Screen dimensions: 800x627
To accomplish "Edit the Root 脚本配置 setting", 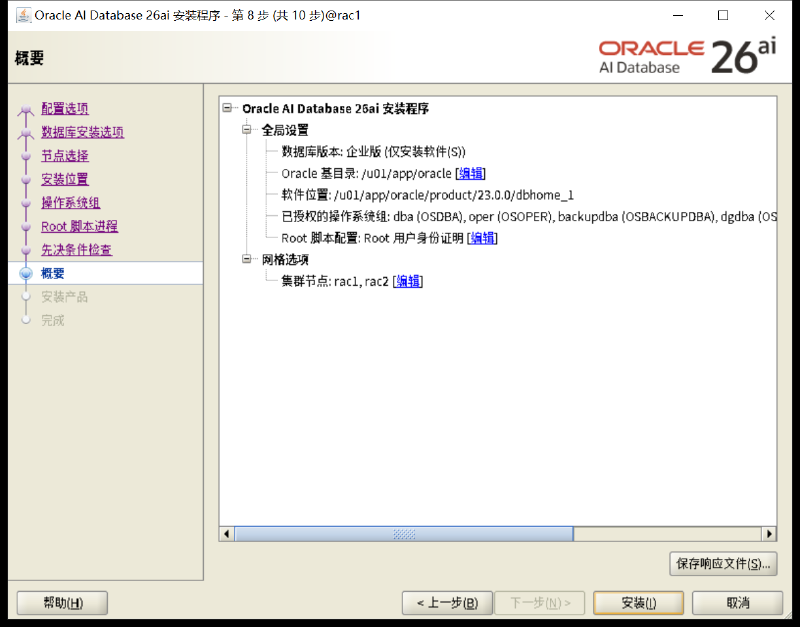I will 482,238.
